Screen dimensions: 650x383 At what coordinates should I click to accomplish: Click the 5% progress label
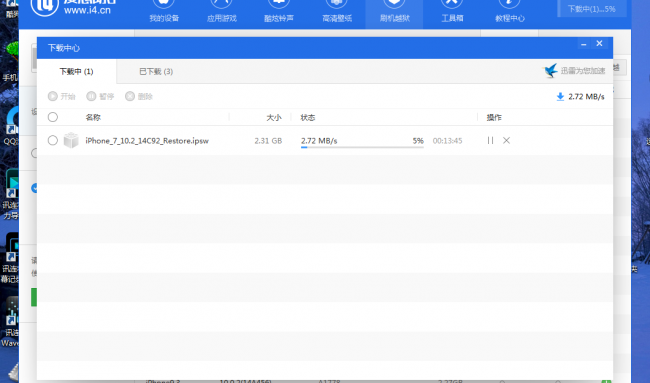point(418,141)
